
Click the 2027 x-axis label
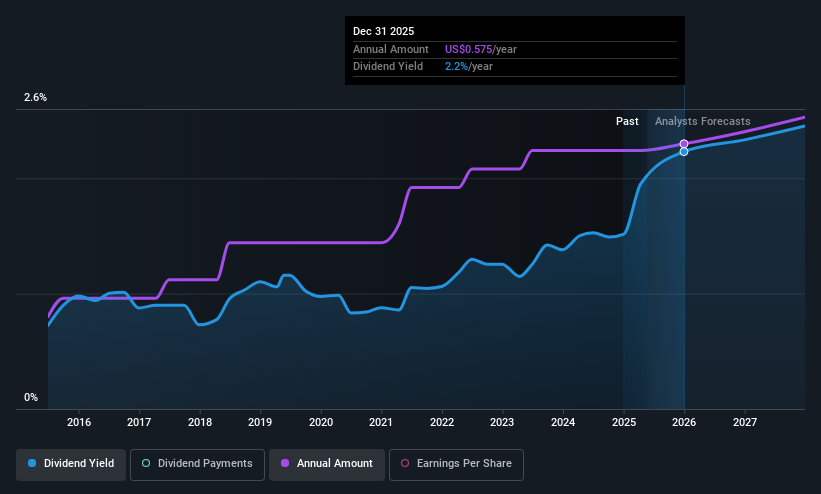745,422
